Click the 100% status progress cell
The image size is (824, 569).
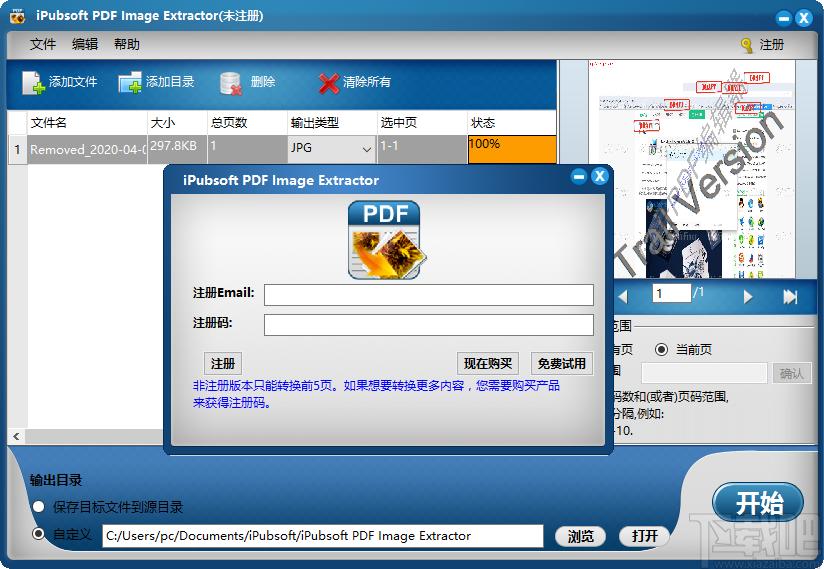(512, 149)
